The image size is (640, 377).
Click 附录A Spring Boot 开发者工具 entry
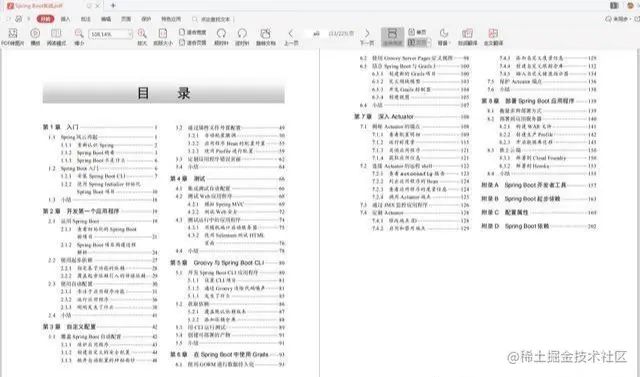[539, 185]
